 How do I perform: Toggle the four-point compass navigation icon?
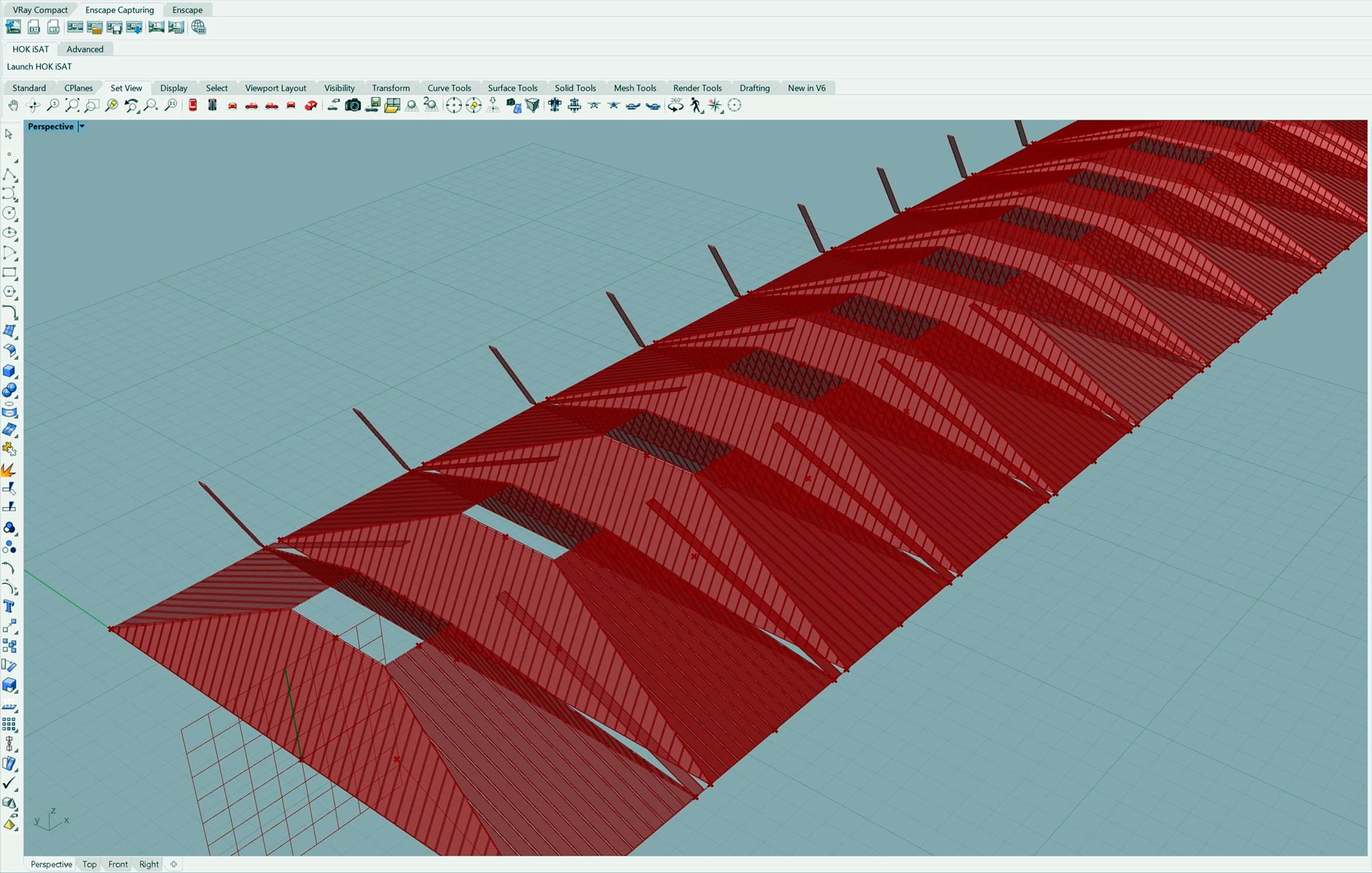click(x=715, y=106)
